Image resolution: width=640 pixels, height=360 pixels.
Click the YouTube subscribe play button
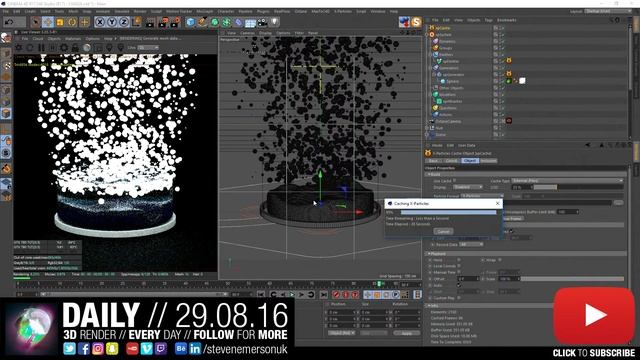point(594,316)
